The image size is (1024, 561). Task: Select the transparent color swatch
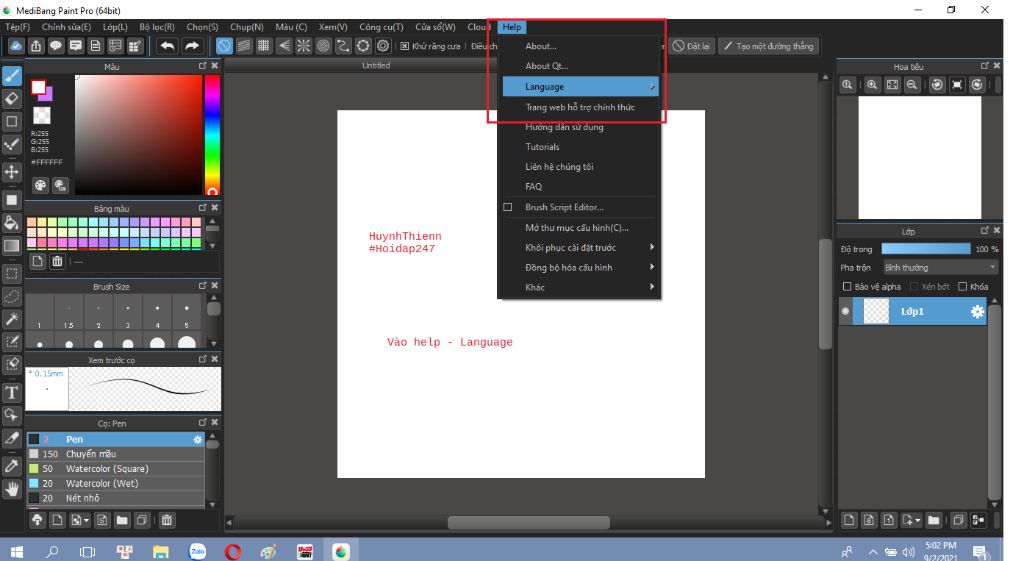(x=42, y=116)
